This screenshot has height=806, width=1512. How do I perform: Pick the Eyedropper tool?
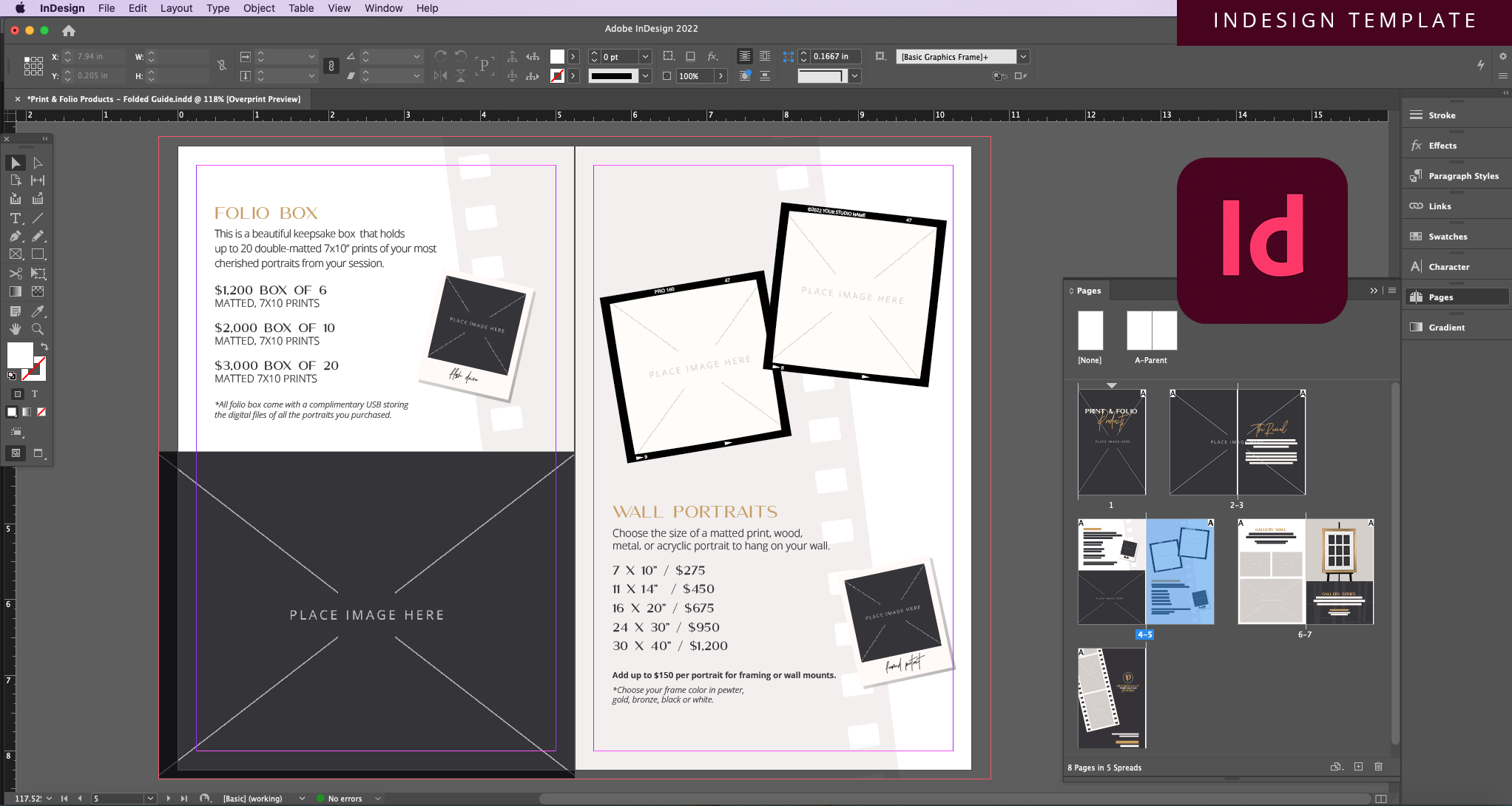[38, 311]
